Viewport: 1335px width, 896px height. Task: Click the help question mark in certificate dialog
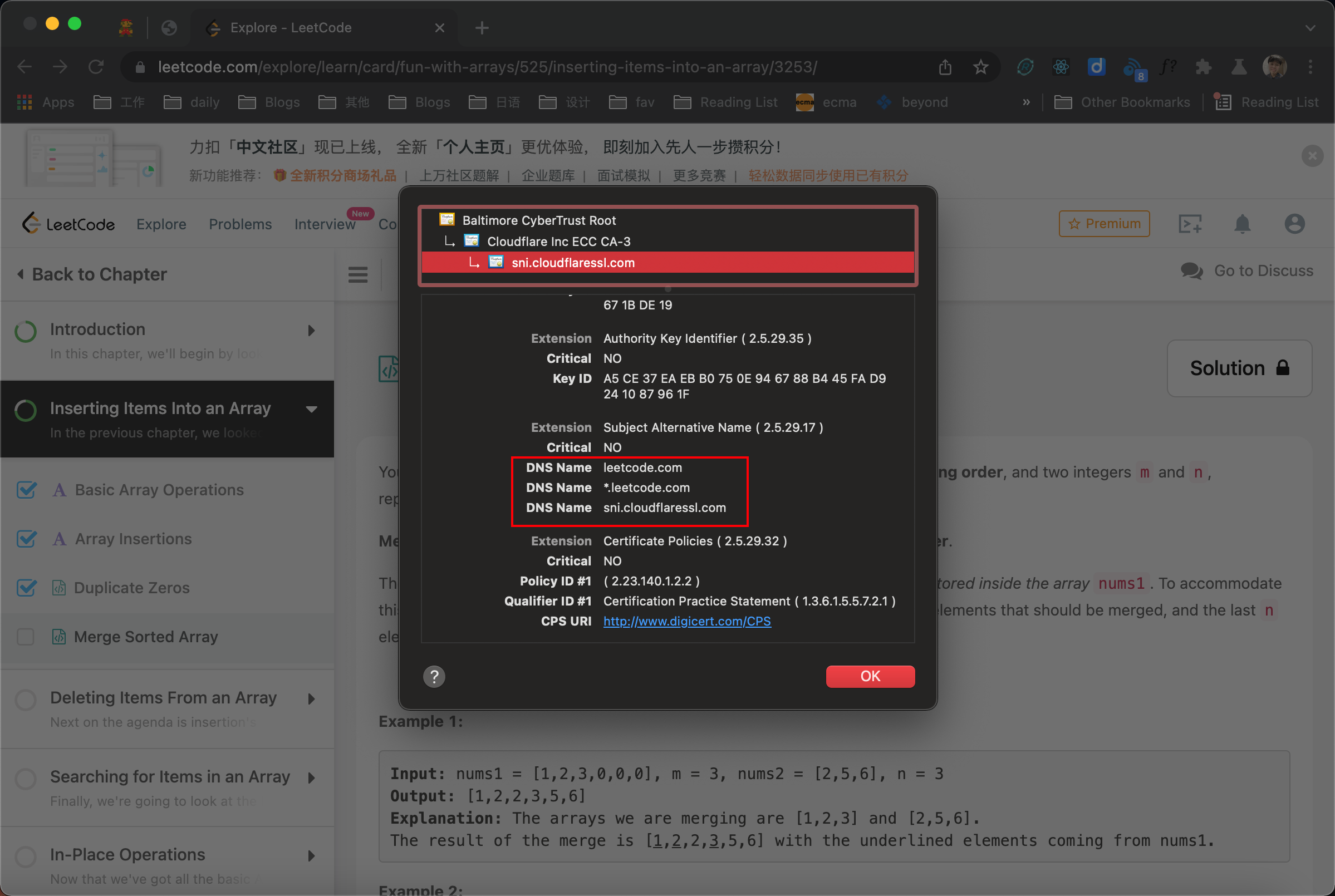coord(434,677)
